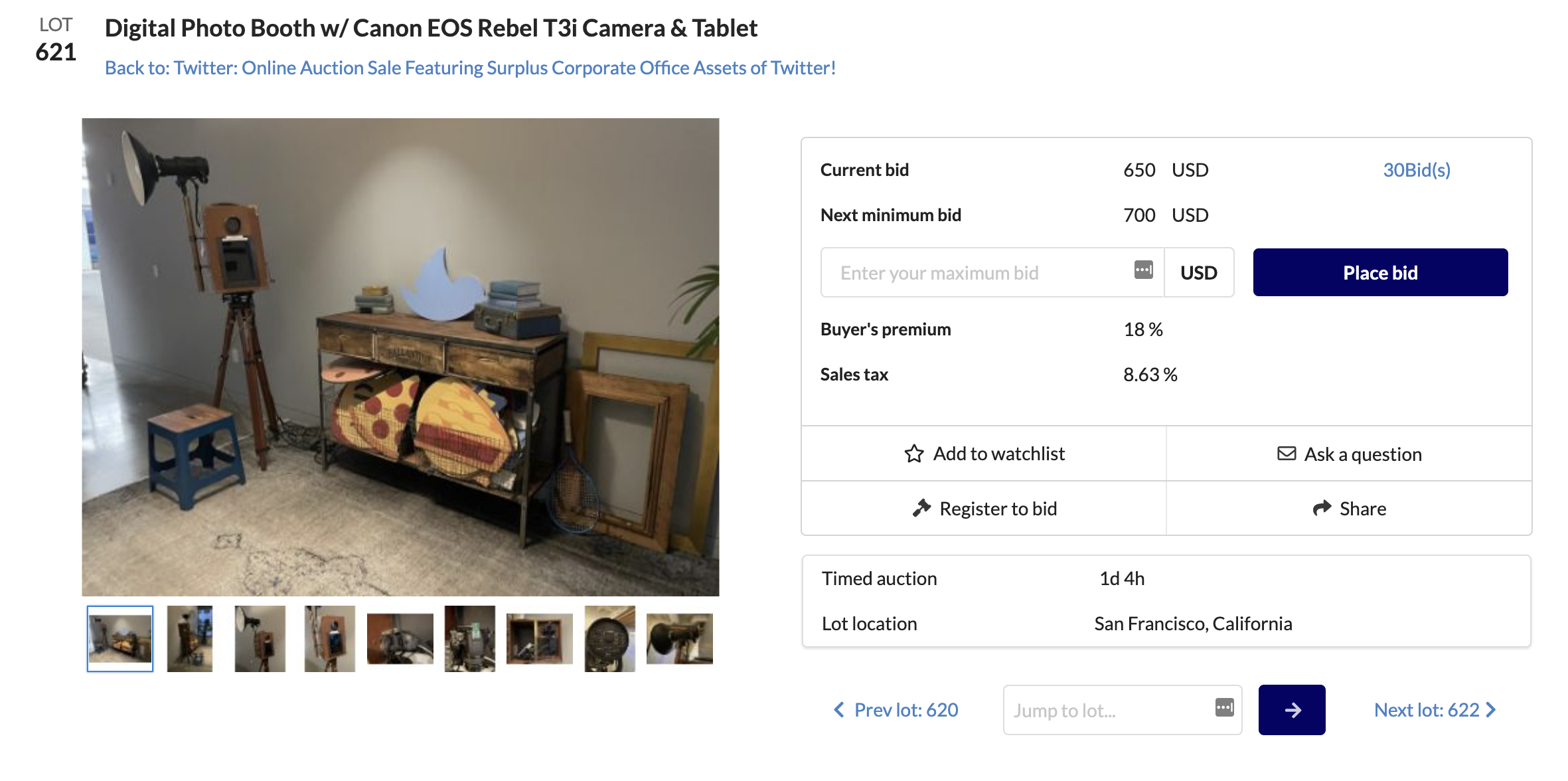
Task: Select the second thumbnail image
Action: (x=190, y=639)
